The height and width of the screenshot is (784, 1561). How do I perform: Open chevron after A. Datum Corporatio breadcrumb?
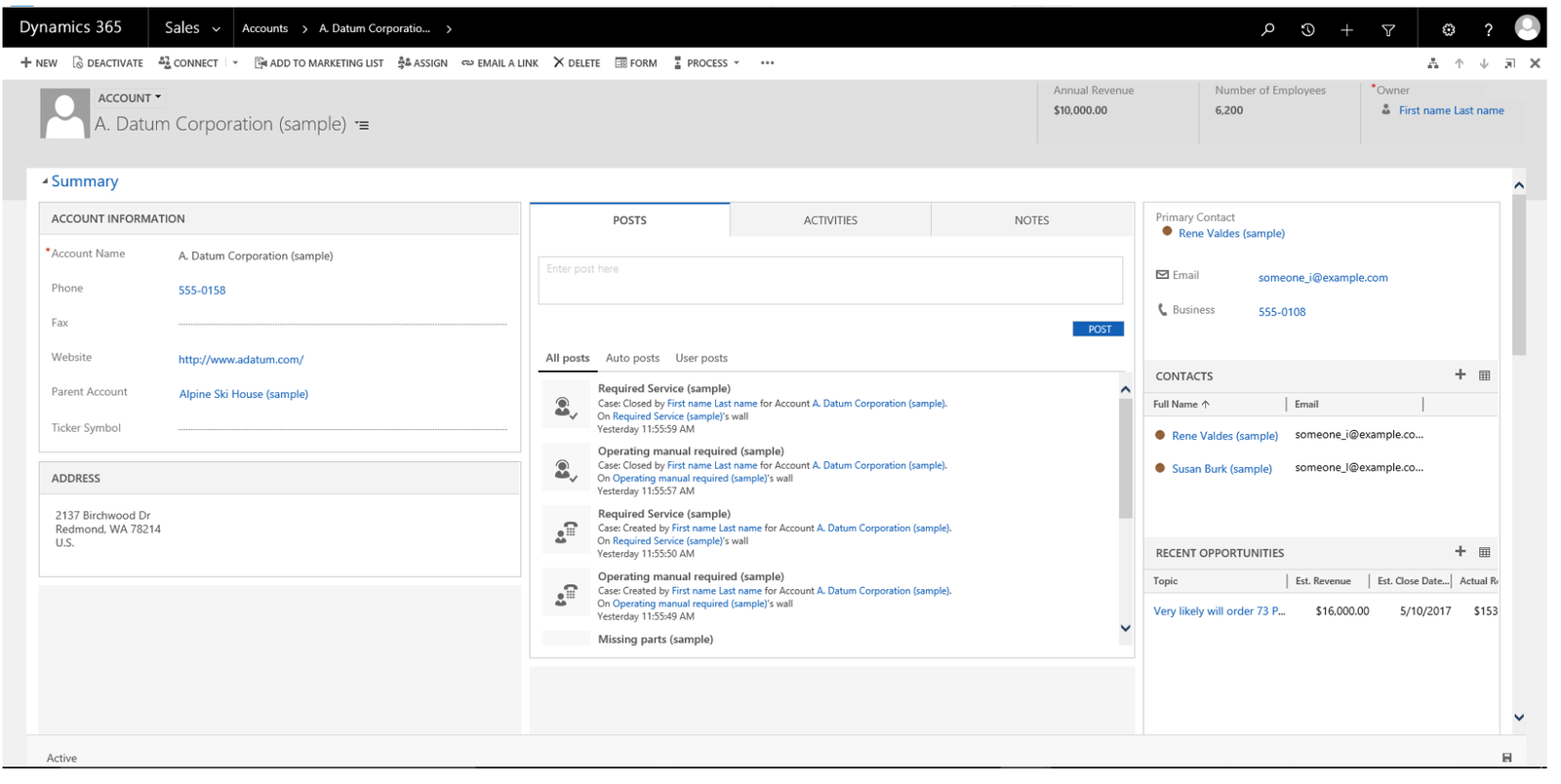click(x=449, y=29)
